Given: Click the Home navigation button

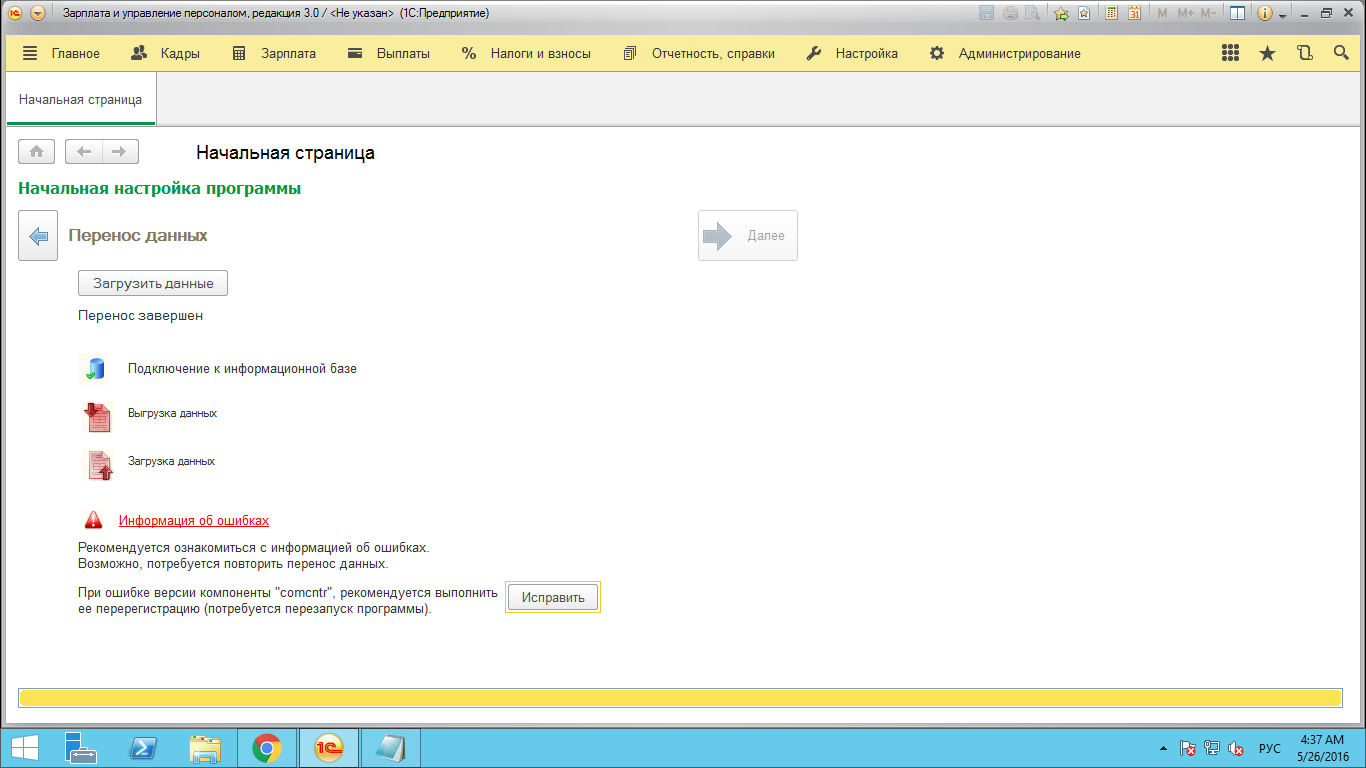Looking at the screenshot, I should click(36, 152).
